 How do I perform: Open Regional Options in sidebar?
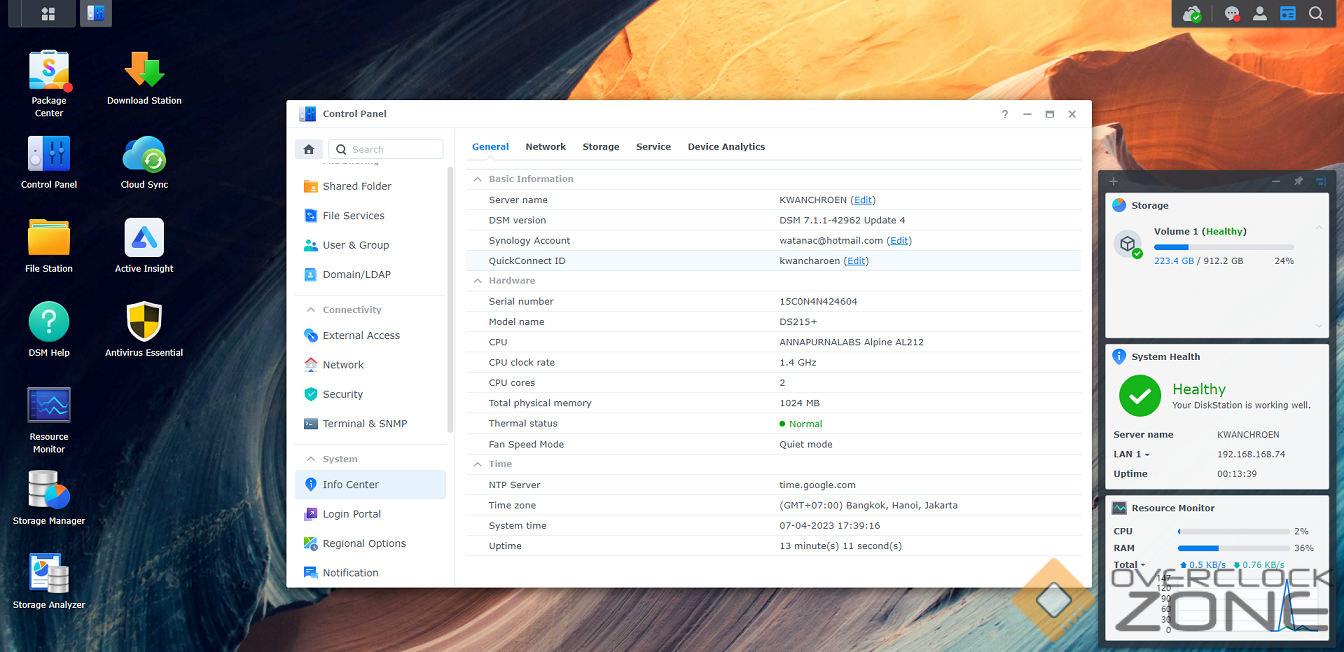364,544
